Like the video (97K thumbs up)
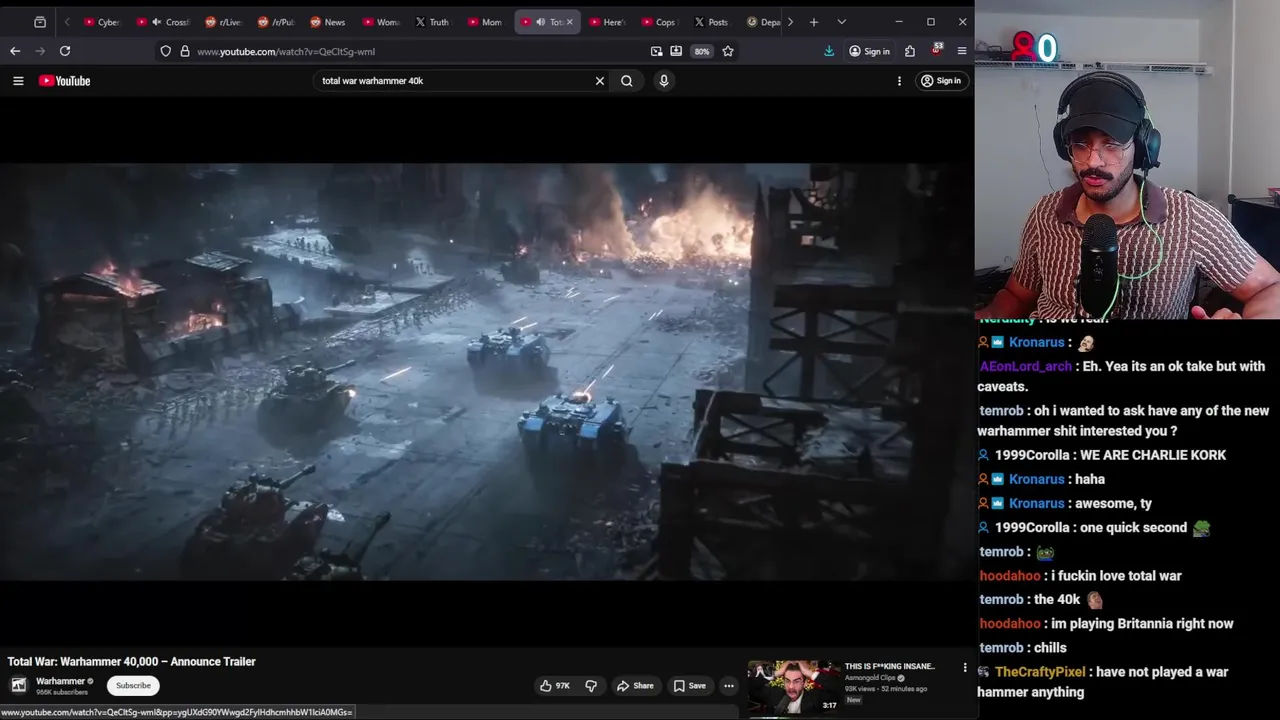Viewport: 1280px width, 720px height. pos(554,686)
